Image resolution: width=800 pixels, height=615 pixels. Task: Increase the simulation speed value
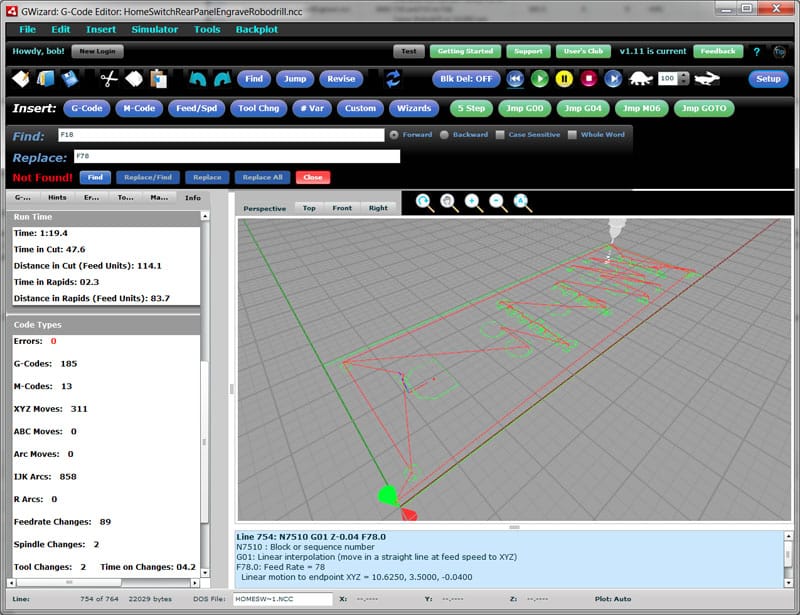coord(683,74)
